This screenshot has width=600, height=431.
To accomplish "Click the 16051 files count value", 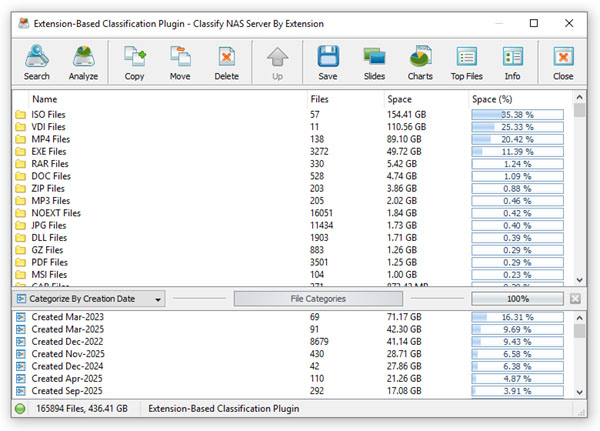I will coord(321,213).
